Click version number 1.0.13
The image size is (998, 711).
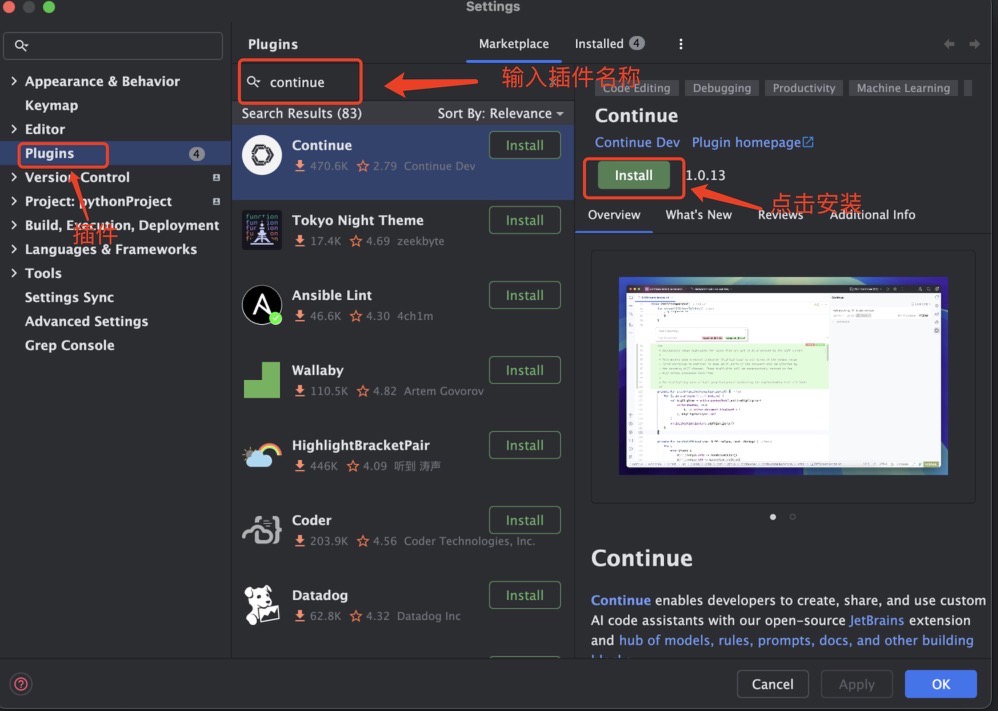click(x=705, y=175)
